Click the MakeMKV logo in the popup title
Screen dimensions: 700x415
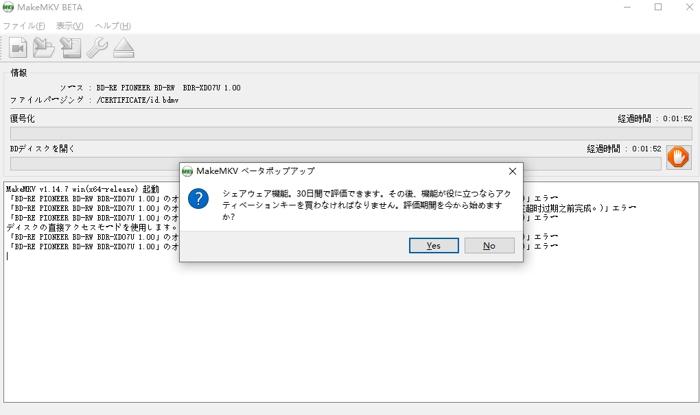(x=187, y=171)
